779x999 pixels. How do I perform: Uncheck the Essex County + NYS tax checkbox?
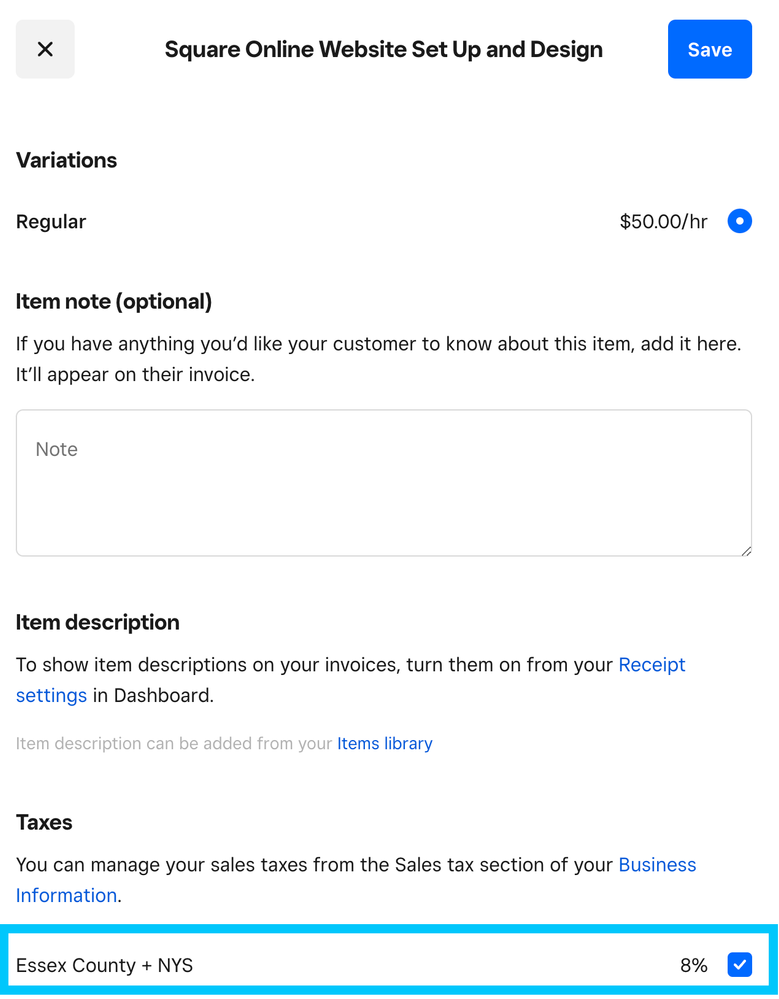click(739, 965)
